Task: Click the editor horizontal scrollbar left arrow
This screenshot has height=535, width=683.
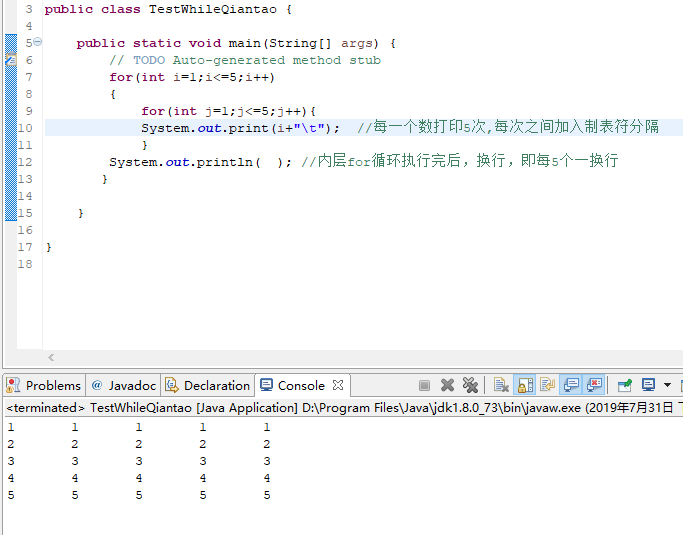Action: coord(51,357)
